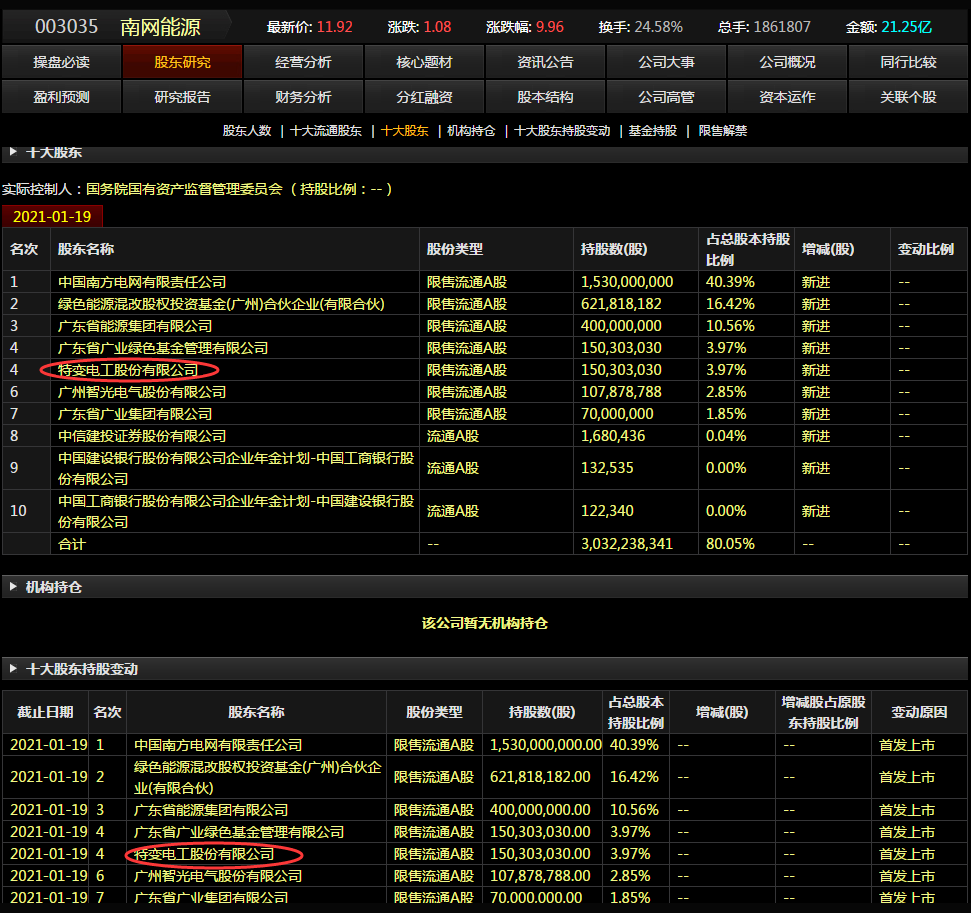The height and width of the screenshot is (913, 971).
Task: Open the 公司概况 tab
Action: click(787, 62)
